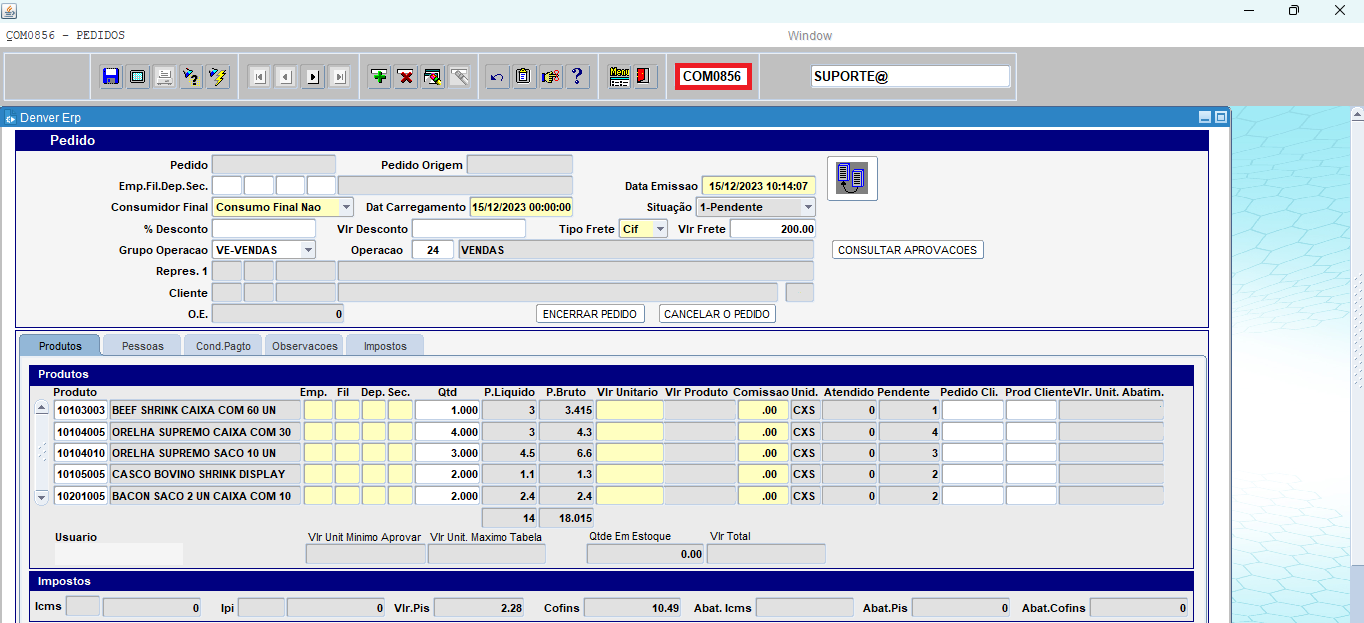Viewport: 1364px width, 623px height.
Task: Click the Operacao code field showing 24
Action: (x=432, y=250)
